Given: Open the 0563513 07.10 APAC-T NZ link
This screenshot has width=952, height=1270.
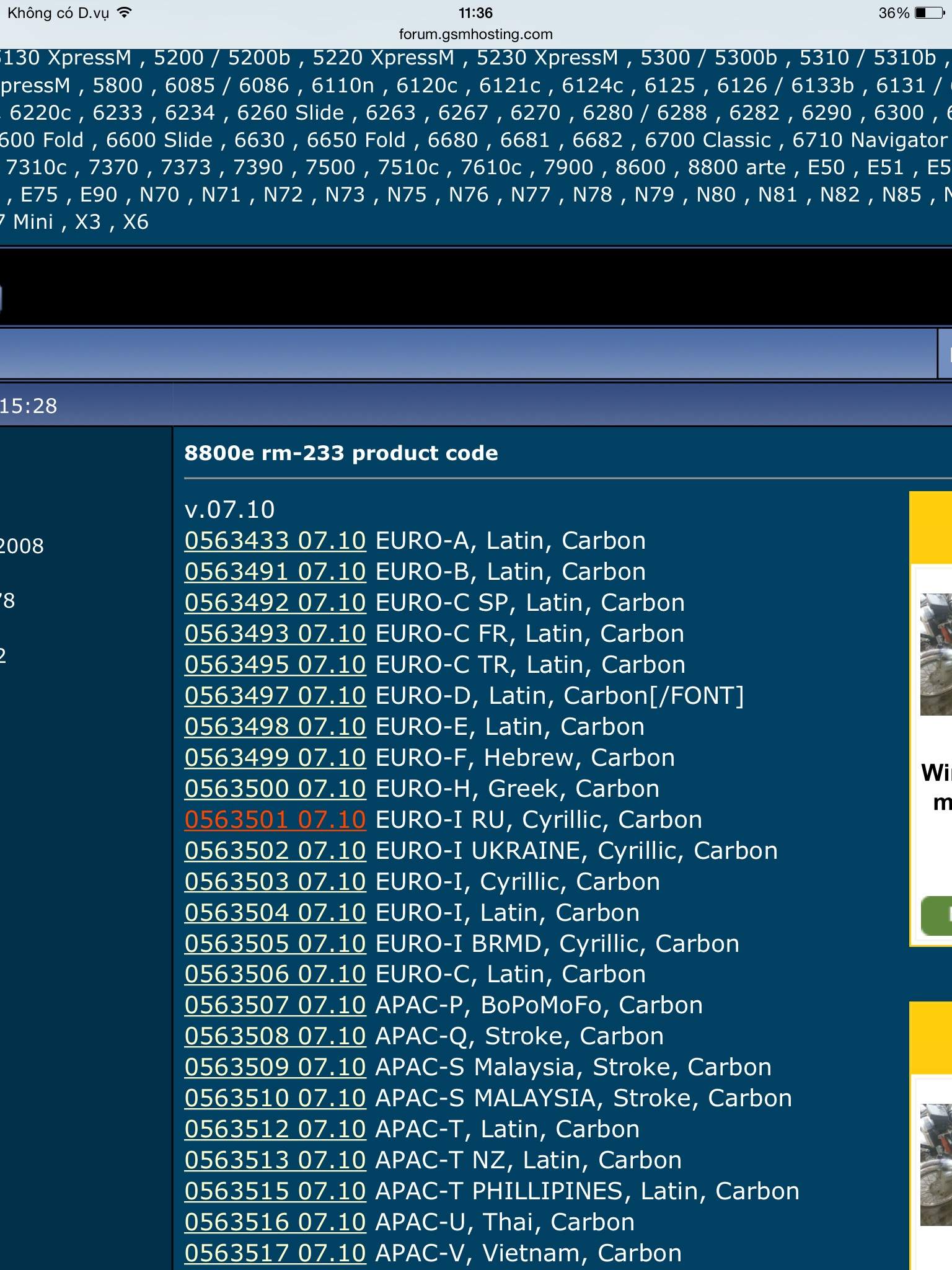Looking at the screenshot, I should click(x=275, y=1160).
